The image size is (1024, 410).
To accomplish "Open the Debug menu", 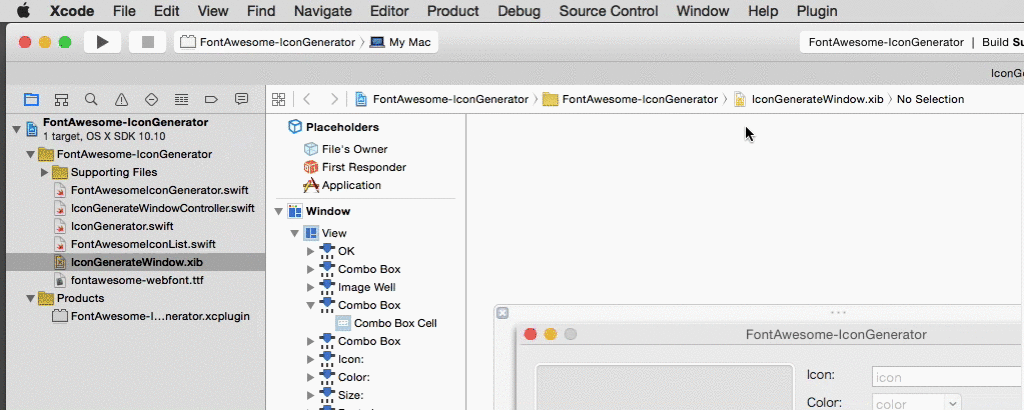I will coord(519,11).
